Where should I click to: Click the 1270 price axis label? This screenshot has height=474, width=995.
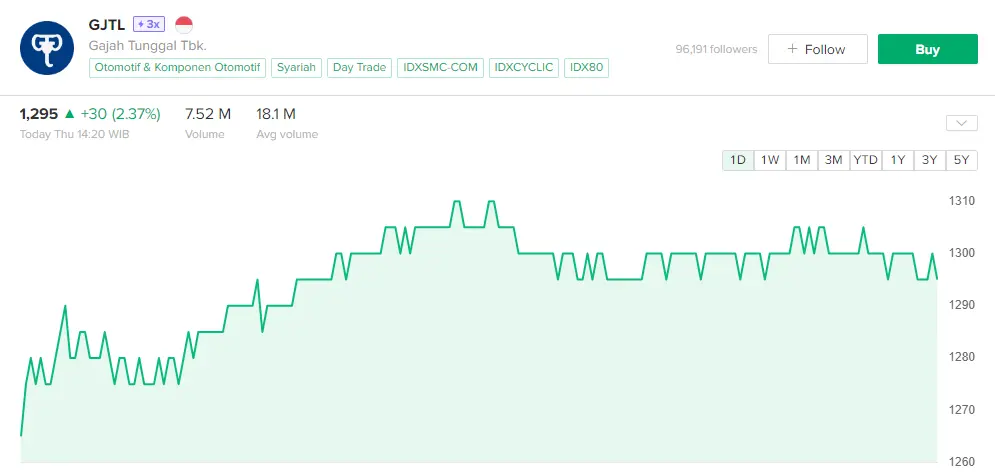tap(961, 410)
